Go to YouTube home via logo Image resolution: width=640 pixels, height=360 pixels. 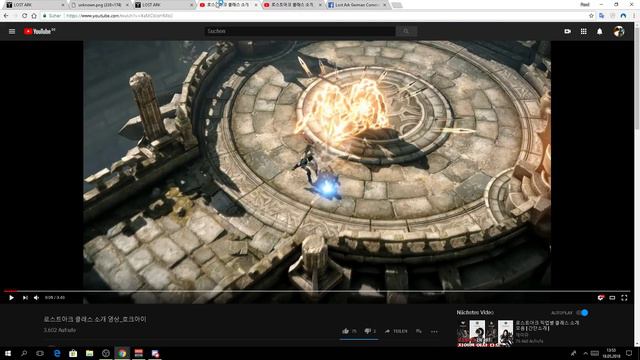pos(39,31)
